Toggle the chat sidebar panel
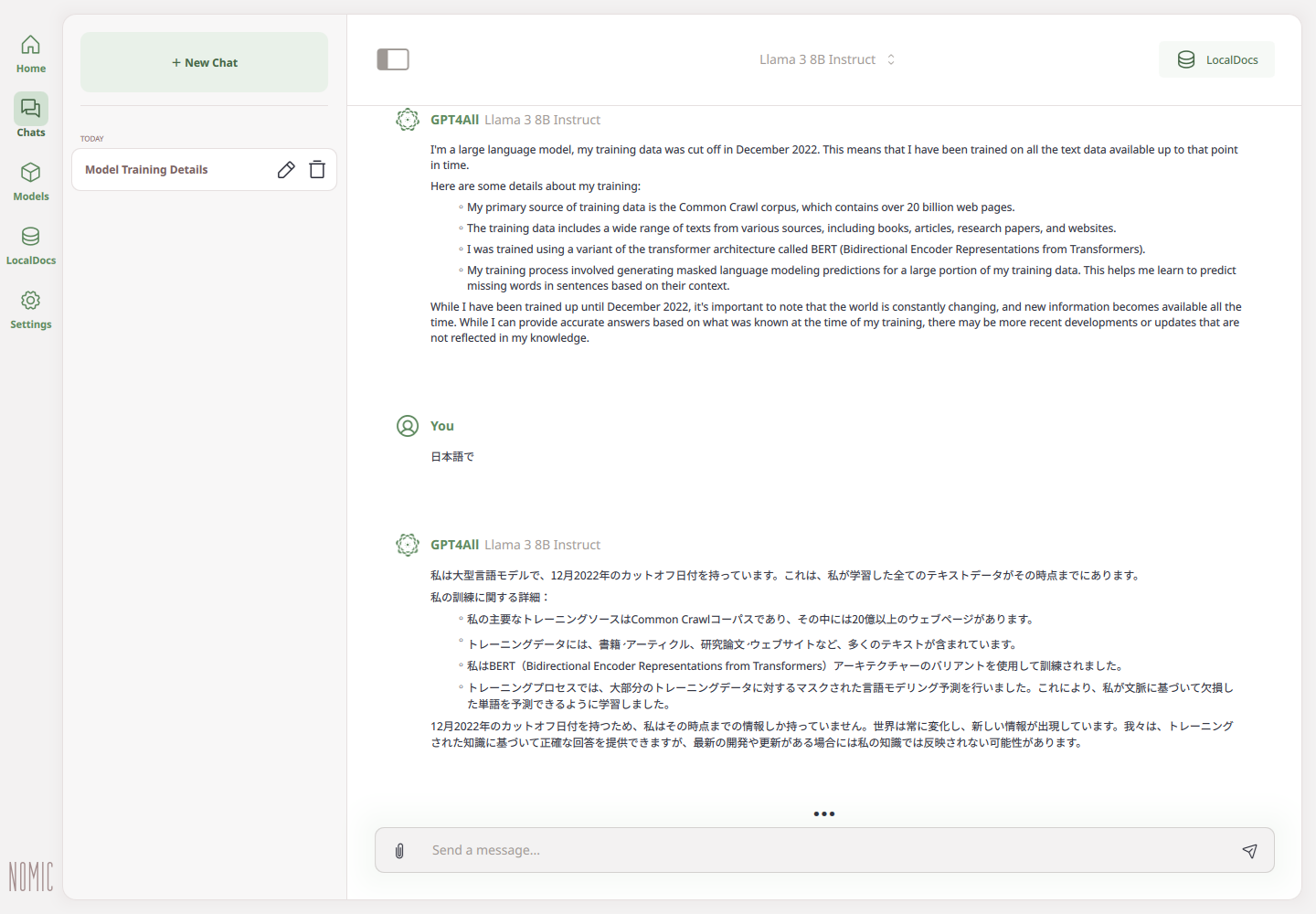The width and height of the screenshot is (1316, 914). click(x=393, y=59)
